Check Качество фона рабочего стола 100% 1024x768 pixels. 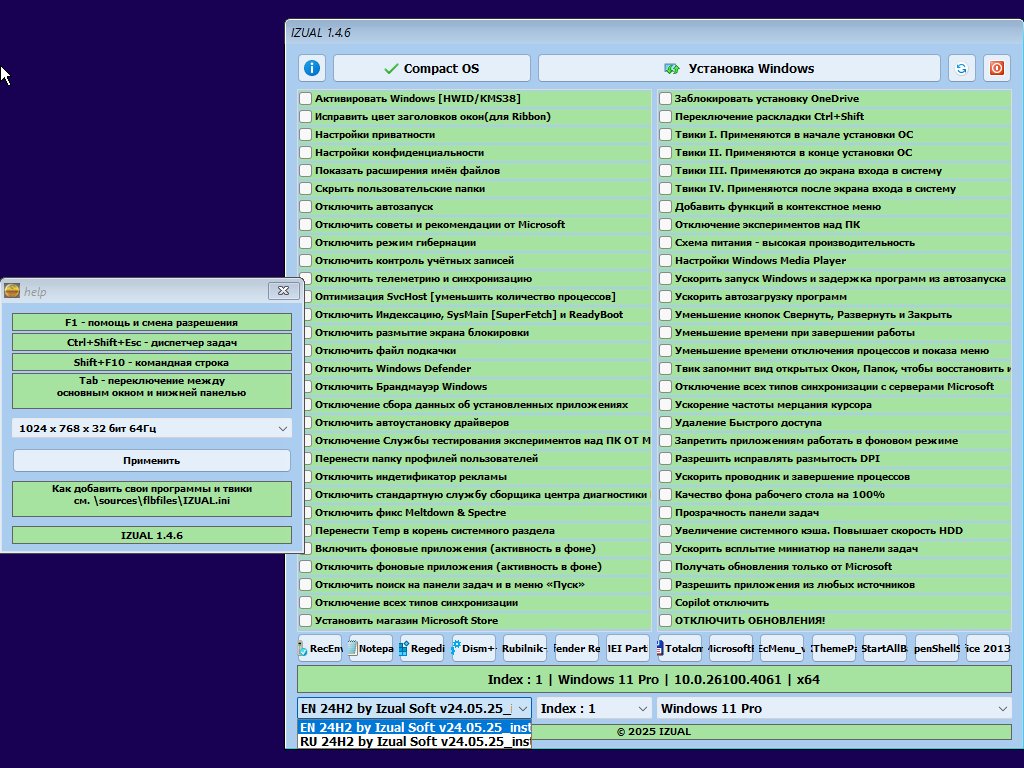[x=665, y=494]
